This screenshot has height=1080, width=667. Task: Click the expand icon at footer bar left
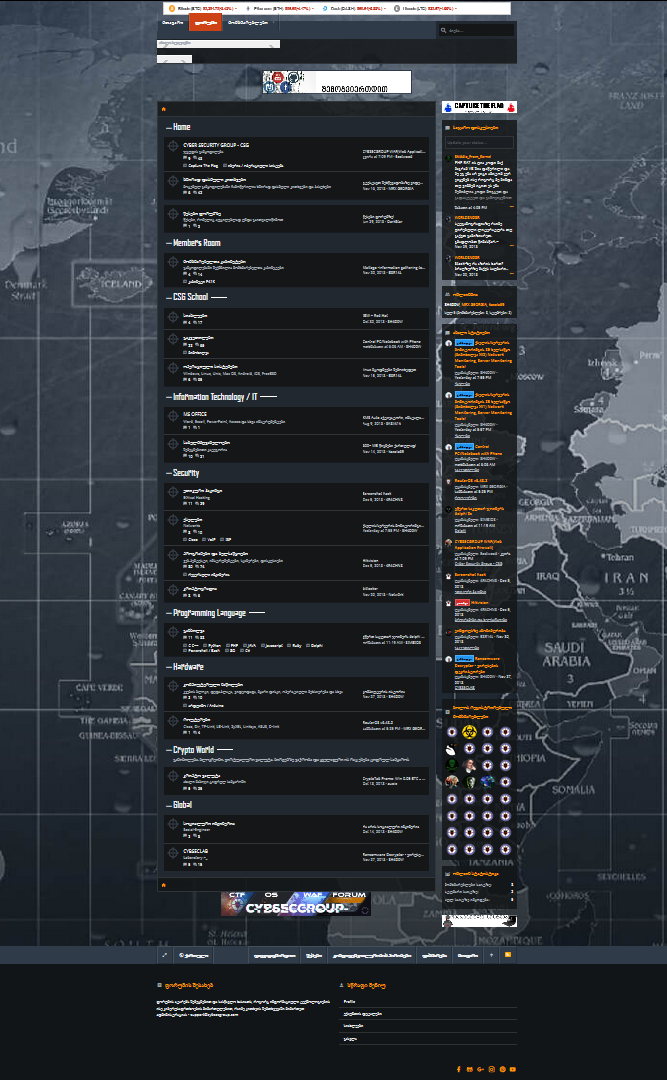(x=164, y=955)
